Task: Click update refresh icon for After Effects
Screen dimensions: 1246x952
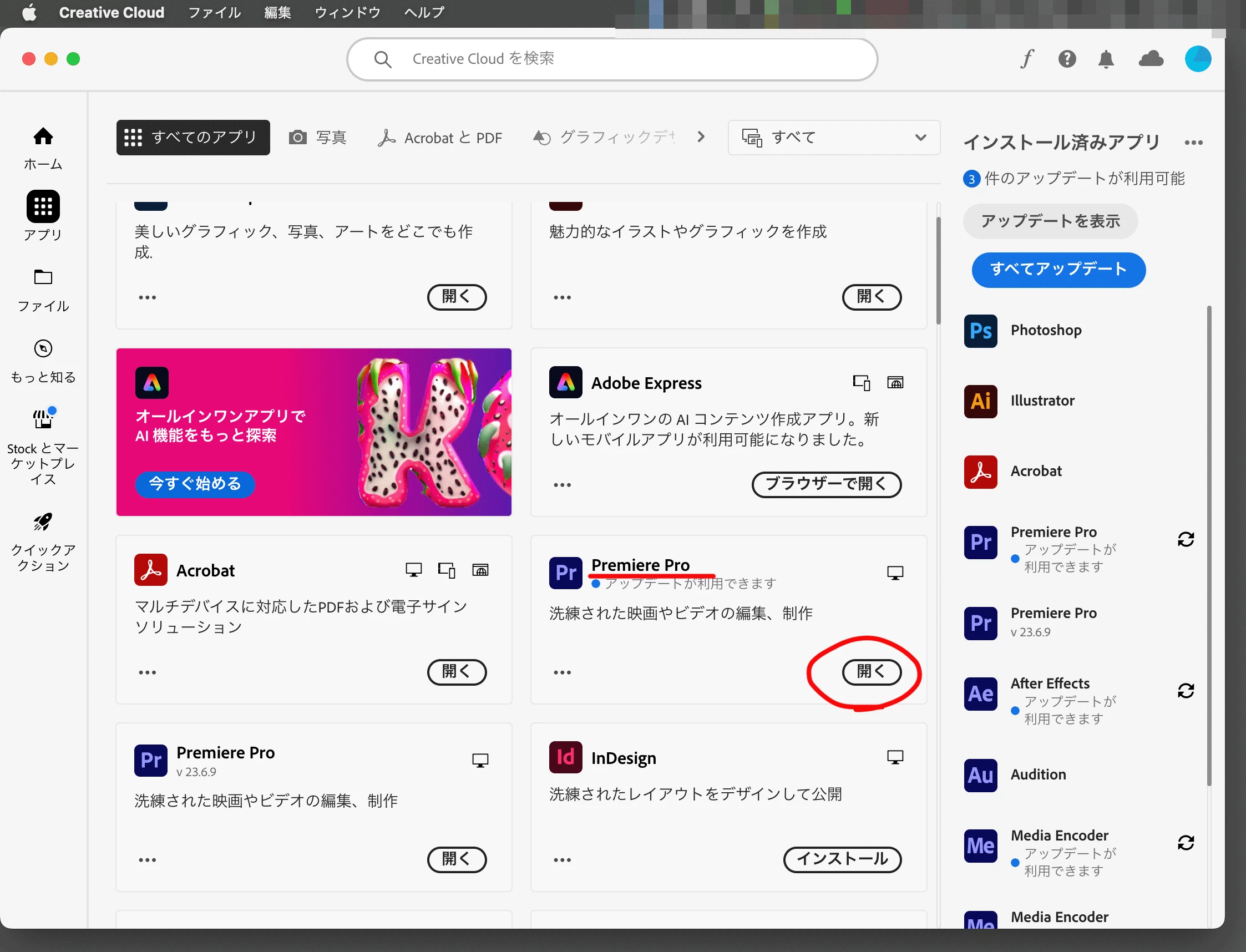Action: (1186, 691)
